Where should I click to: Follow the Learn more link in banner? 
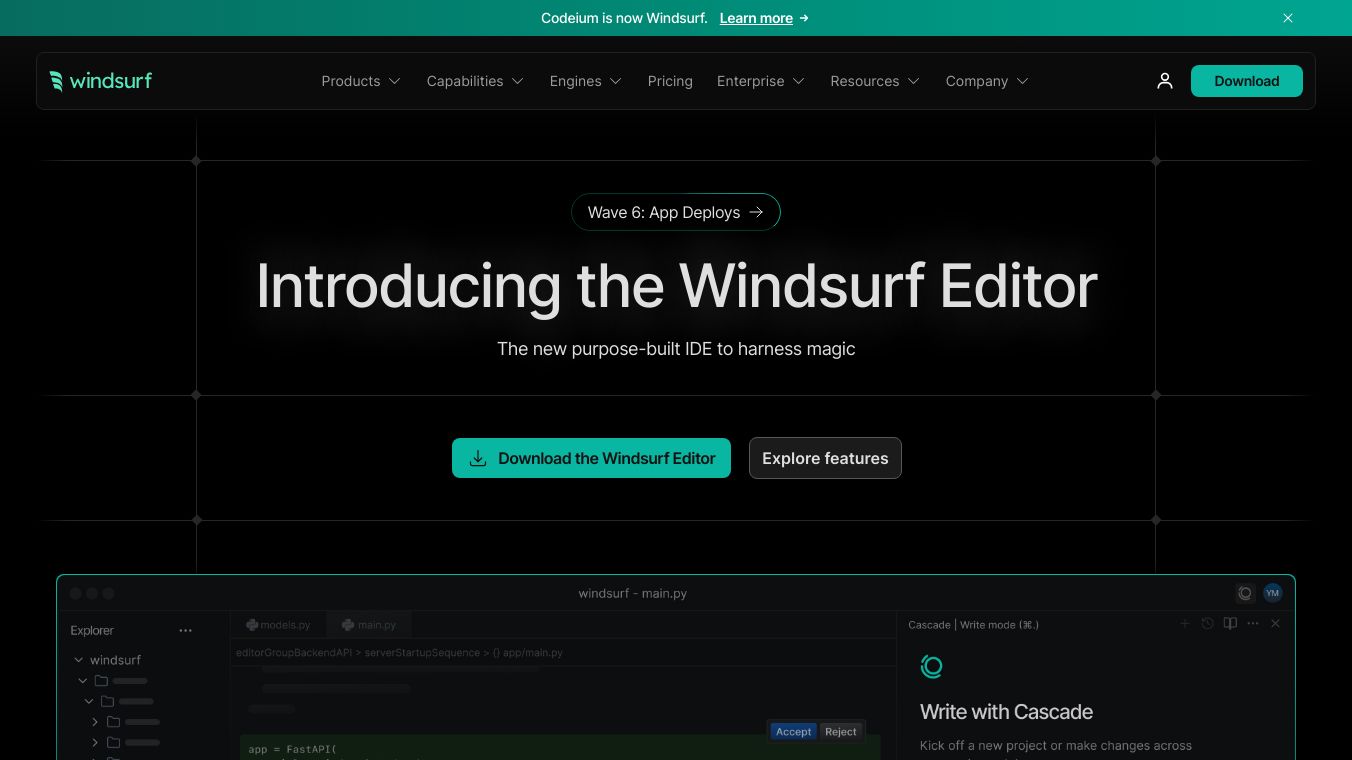(756, 18)
